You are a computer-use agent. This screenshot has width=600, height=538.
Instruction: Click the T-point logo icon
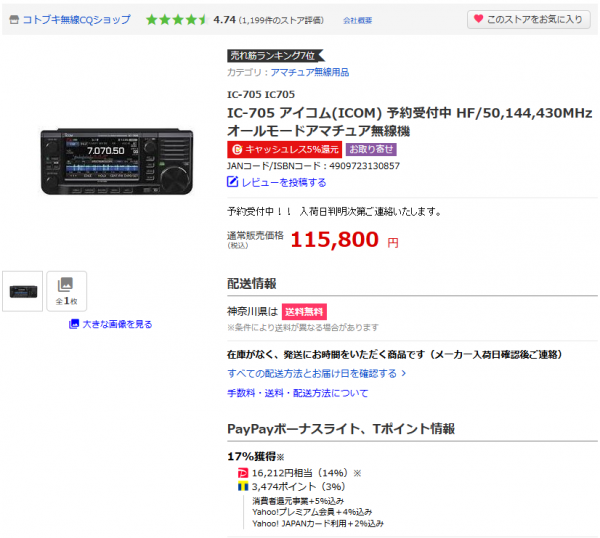pyautogui.click(x=243, y=487)
